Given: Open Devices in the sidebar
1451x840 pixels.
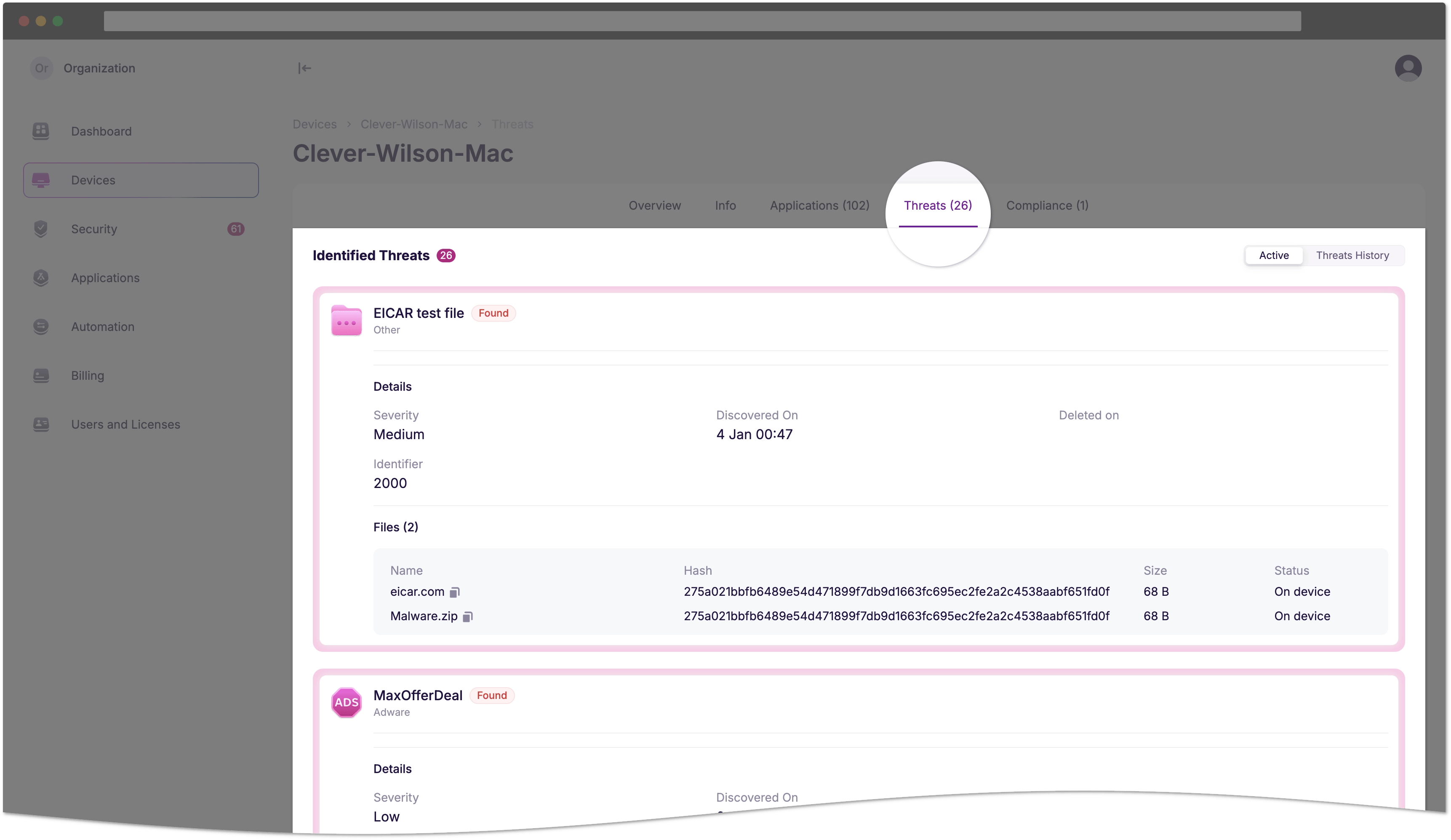Looking at the screenshot, I should tap(141, 180).
